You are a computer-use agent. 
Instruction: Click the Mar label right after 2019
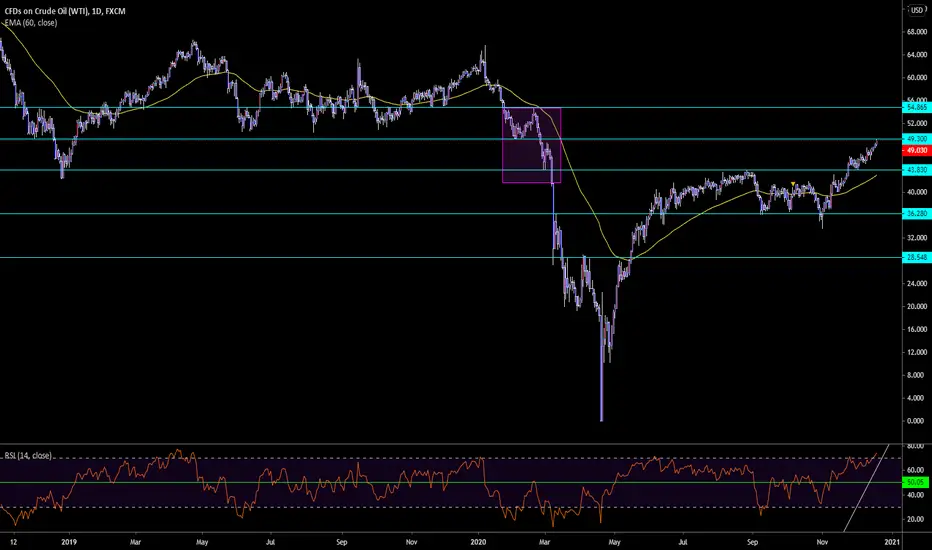pyautogui.click(x=136, y=542)
